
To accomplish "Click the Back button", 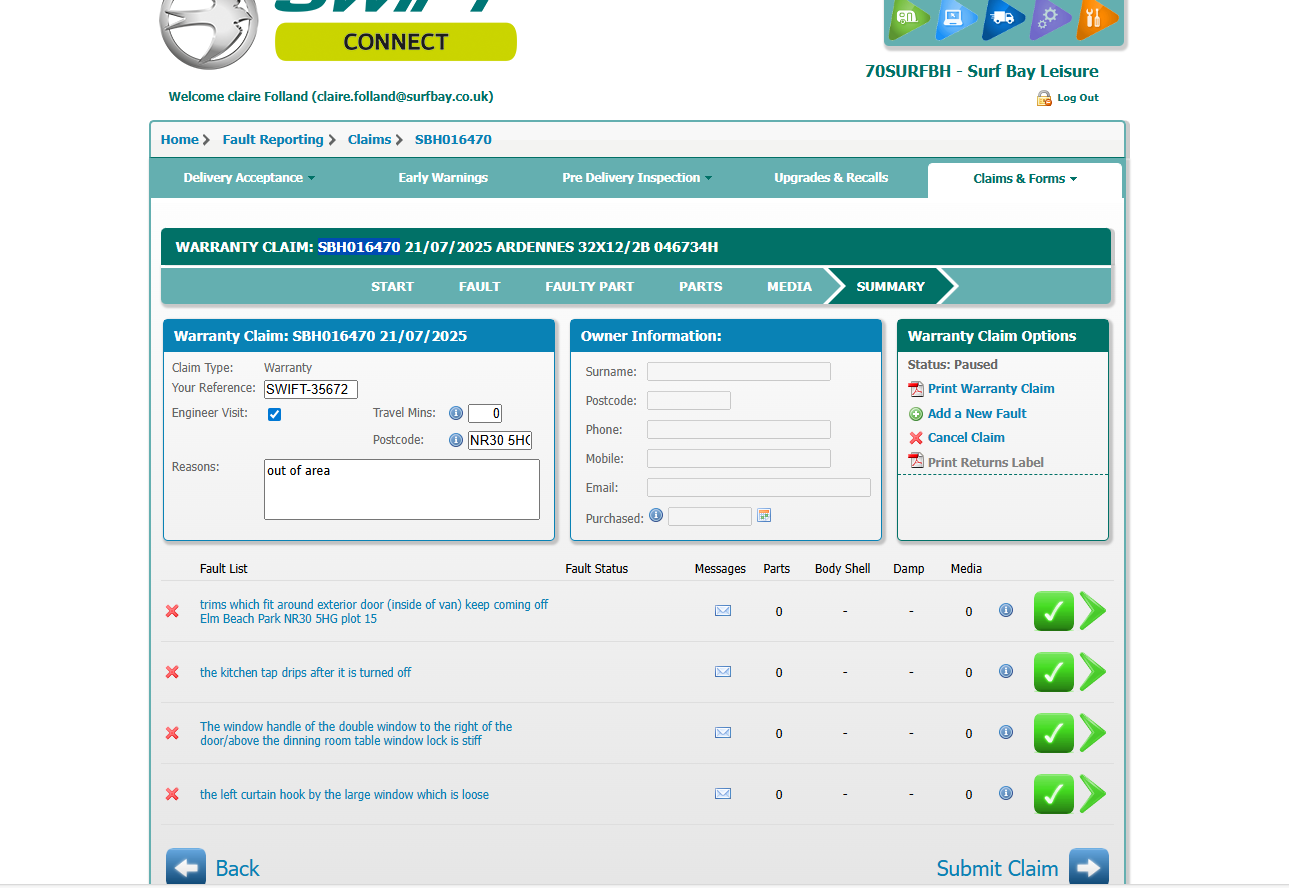I will (213, 868).
